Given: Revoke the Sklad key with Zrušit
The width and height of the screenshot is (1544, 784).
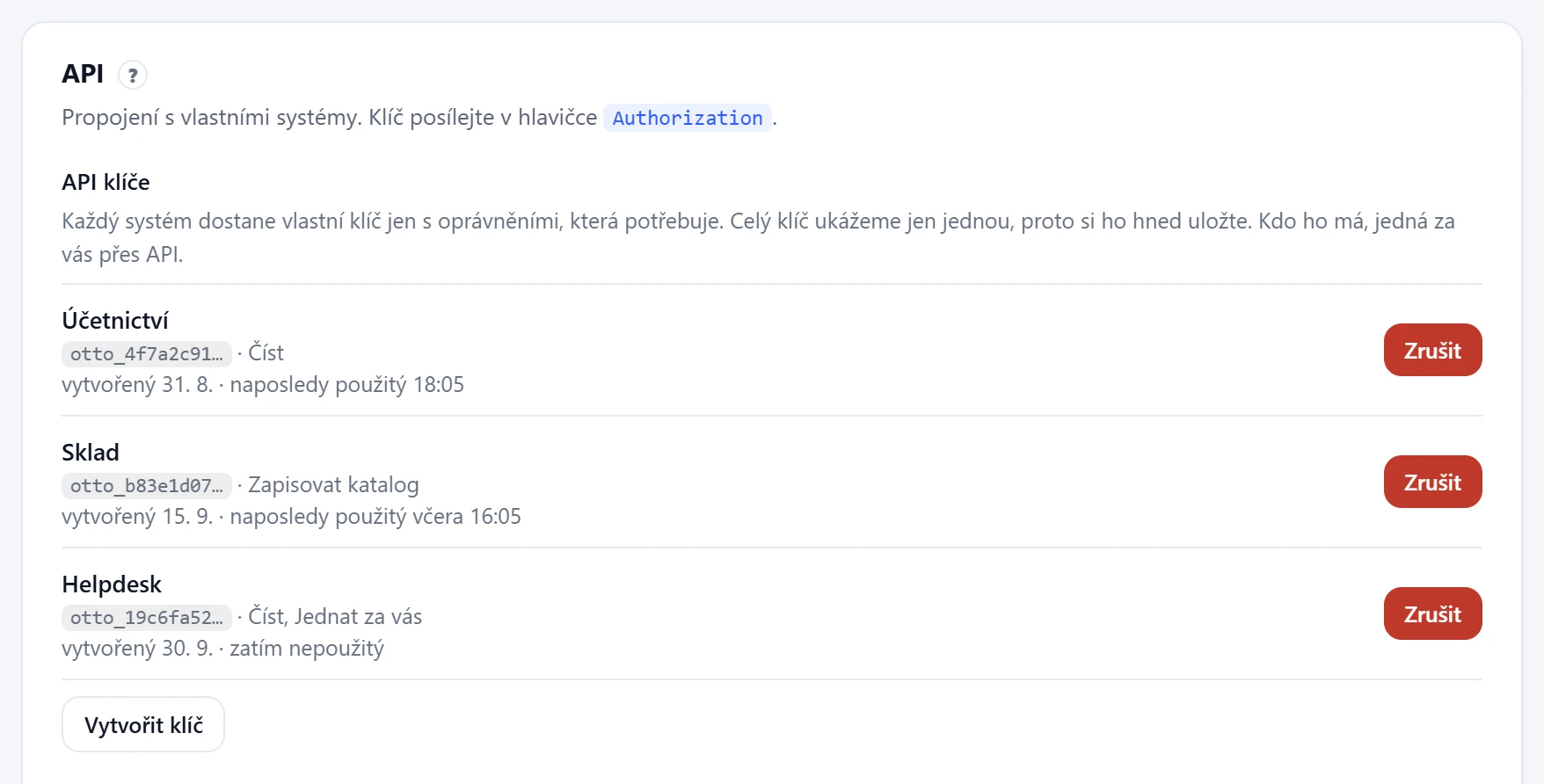Looking at the screenshot, I should click(1432, 482).
